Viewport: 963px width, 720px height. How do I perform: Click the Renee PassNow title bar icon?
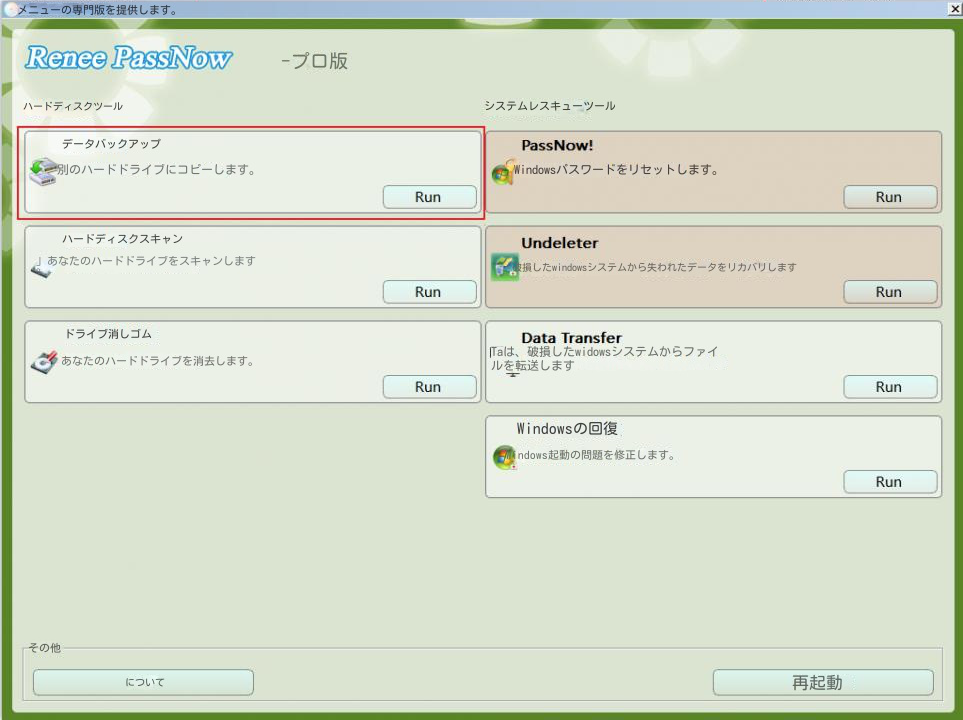point(8,9)
